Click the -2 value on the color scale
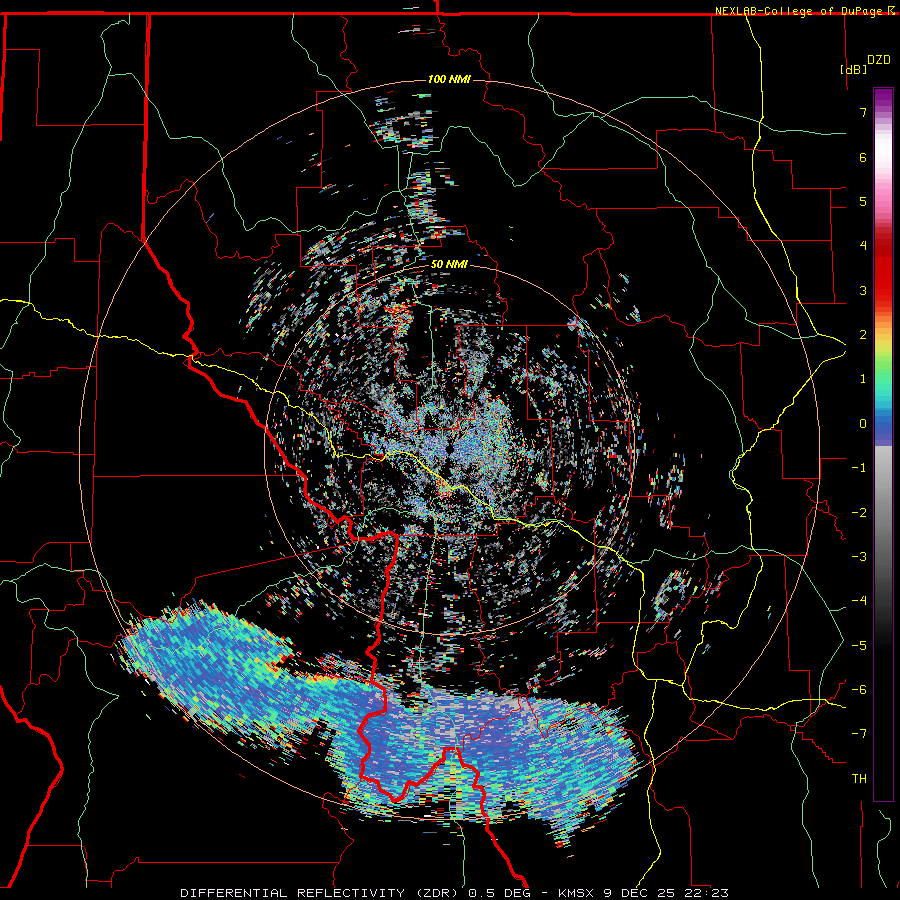 pyautogui.click(x=859, y=513)
